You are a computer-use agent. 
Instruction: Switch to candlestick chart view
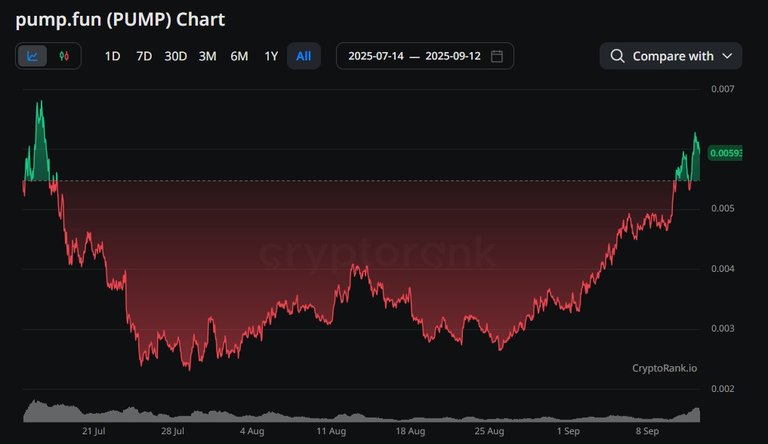pyautogui.click(x=64, y=56)
